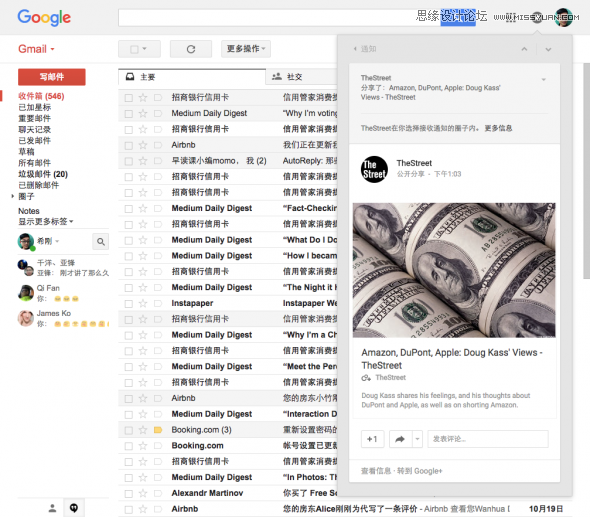Check the Medium Daily Digest "In Photos" checkbox
This screenshot has height=517, width=590.
(x=129, y=478)
